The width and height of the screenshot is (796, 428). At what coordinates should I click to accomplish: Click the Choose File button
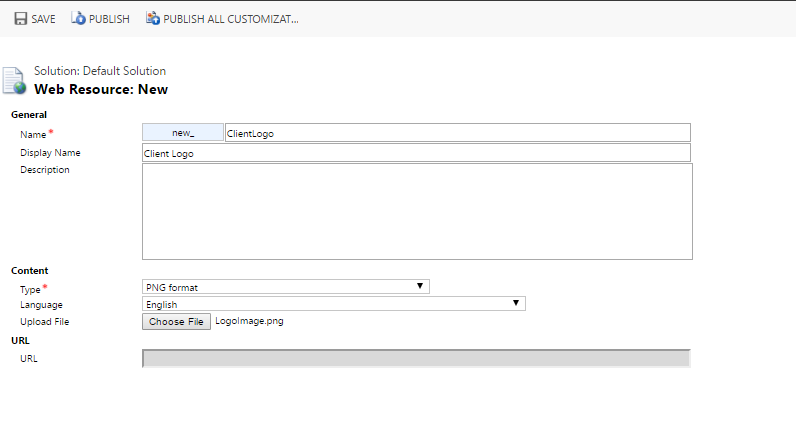[176, 321]
